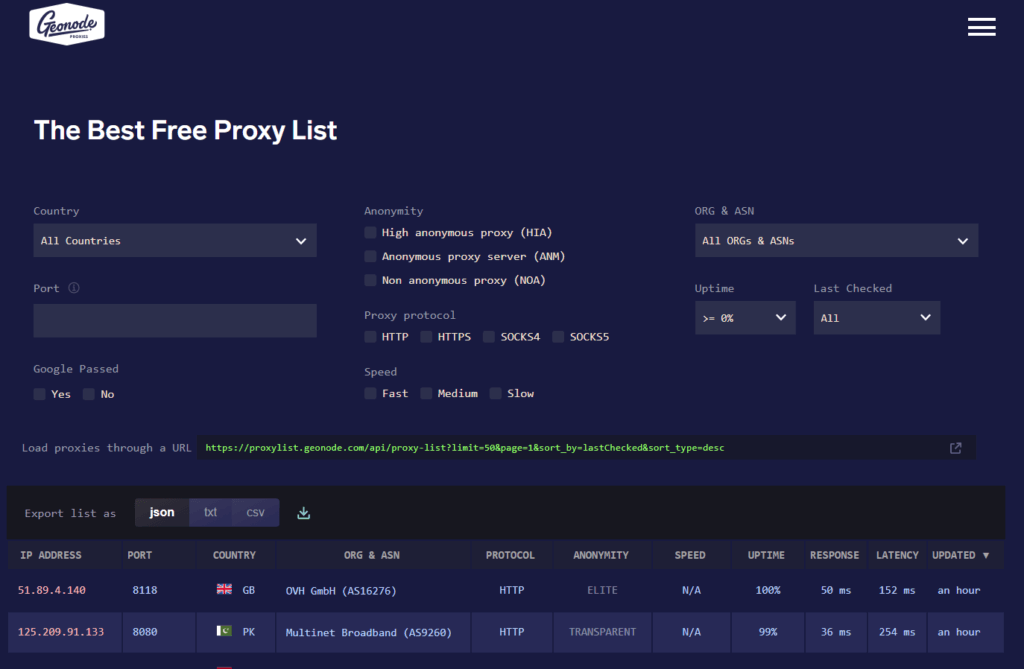Click the proxy list API URL
This screenshot has width=1024, height=669.
464,448
